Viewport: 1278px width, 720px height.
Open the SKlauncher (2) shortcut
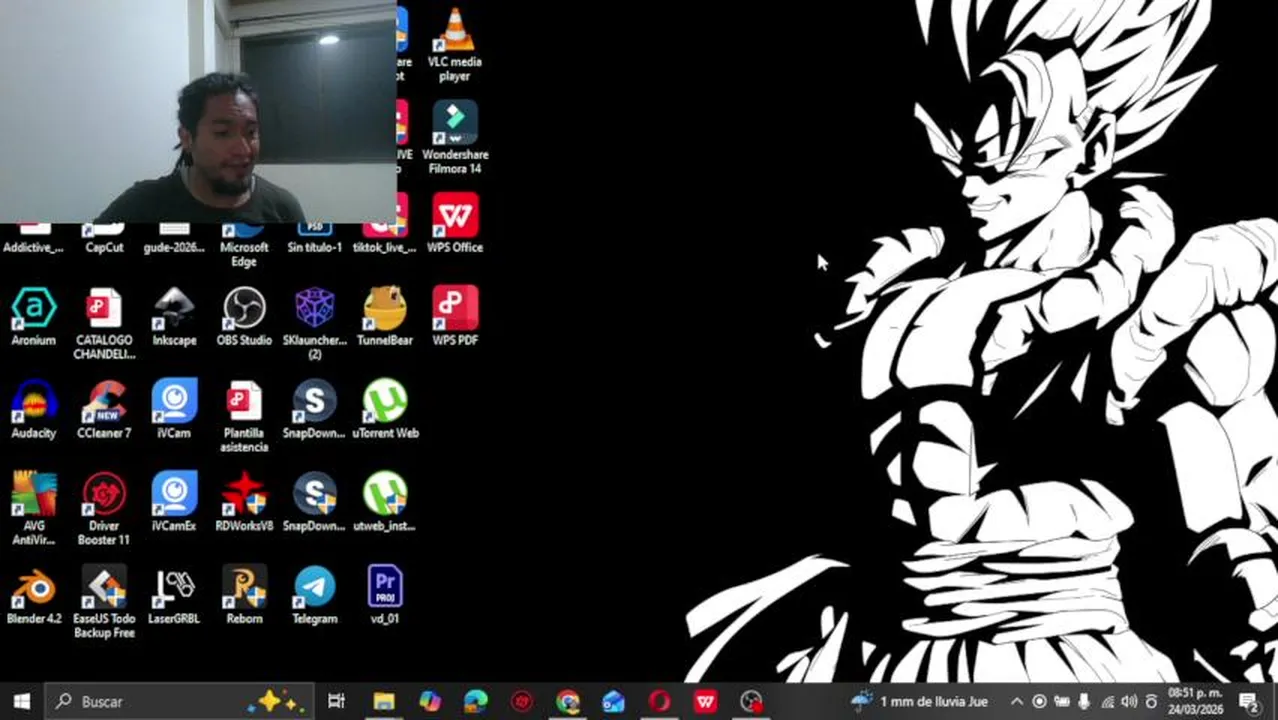click(314, 323)
